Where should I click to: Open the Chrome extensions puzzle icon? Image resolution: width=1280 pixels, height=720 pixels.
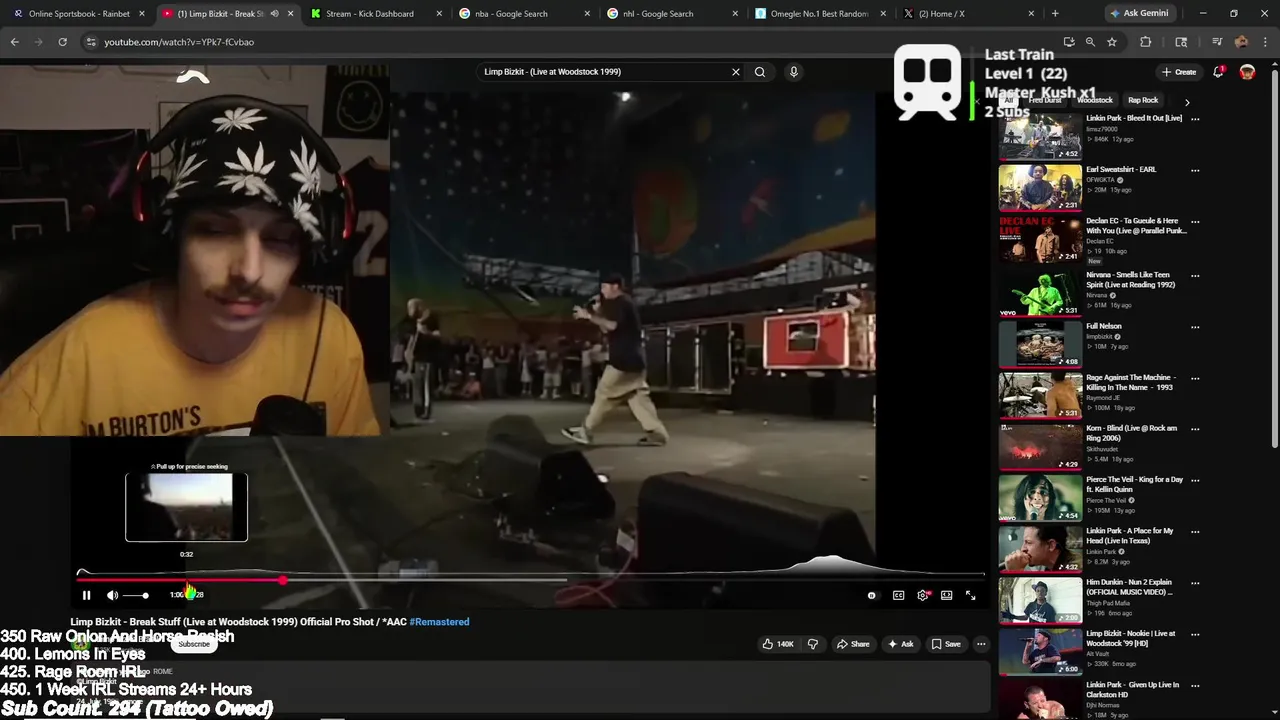1146,42
